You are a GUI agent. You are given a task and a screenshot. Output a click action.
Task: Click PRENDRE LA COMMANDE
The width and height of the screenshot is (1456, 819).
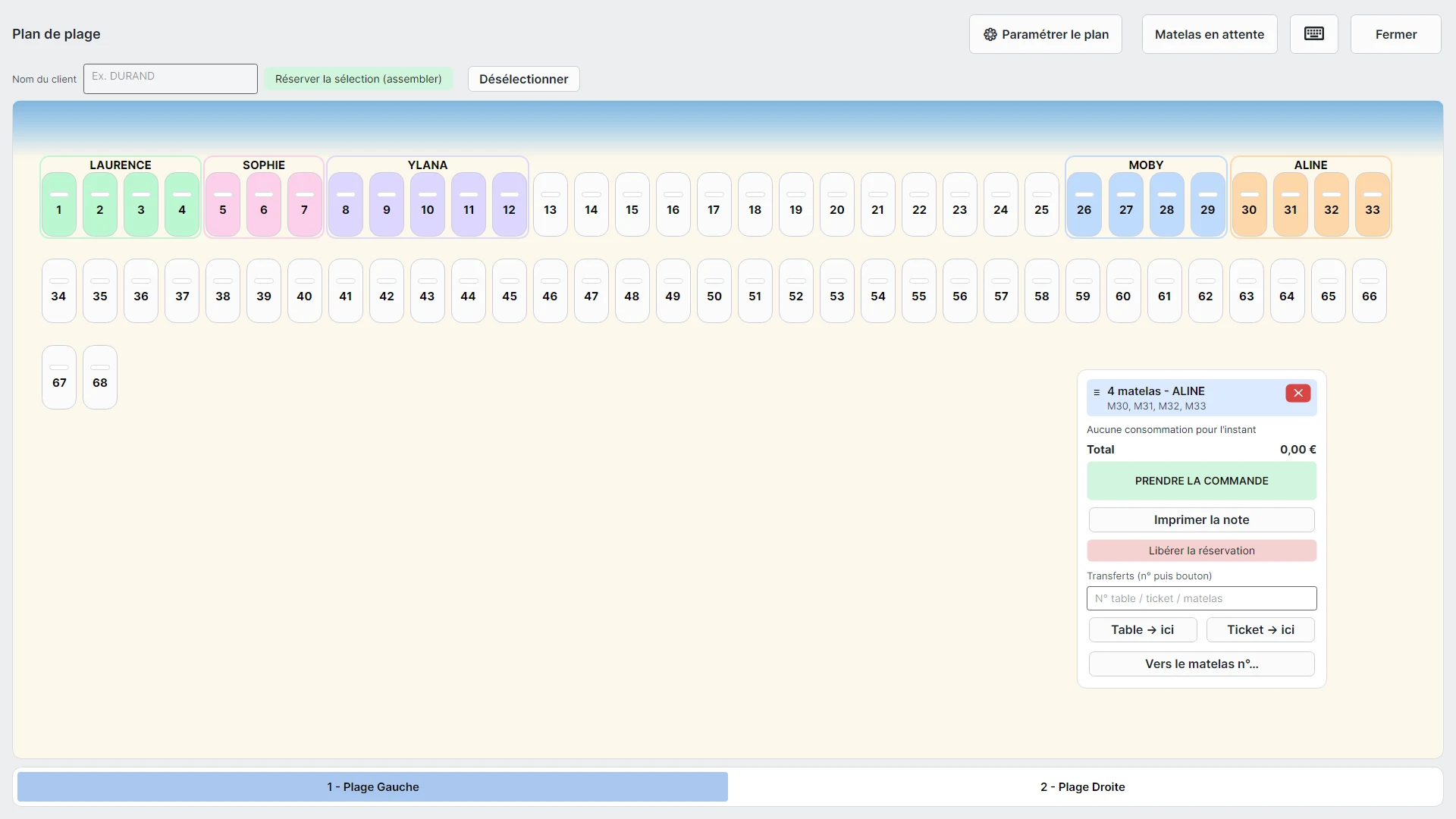[1202, 481]
